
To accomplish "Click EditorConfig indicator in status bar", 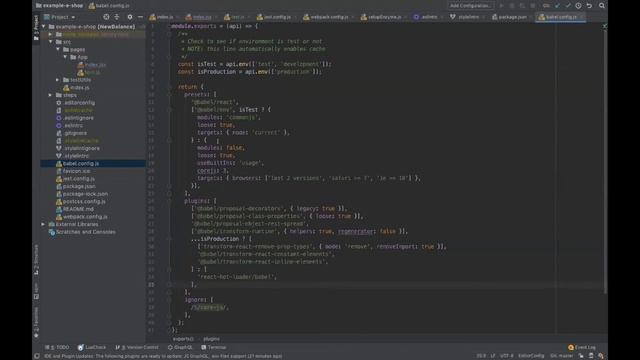I will coord(531,356).
